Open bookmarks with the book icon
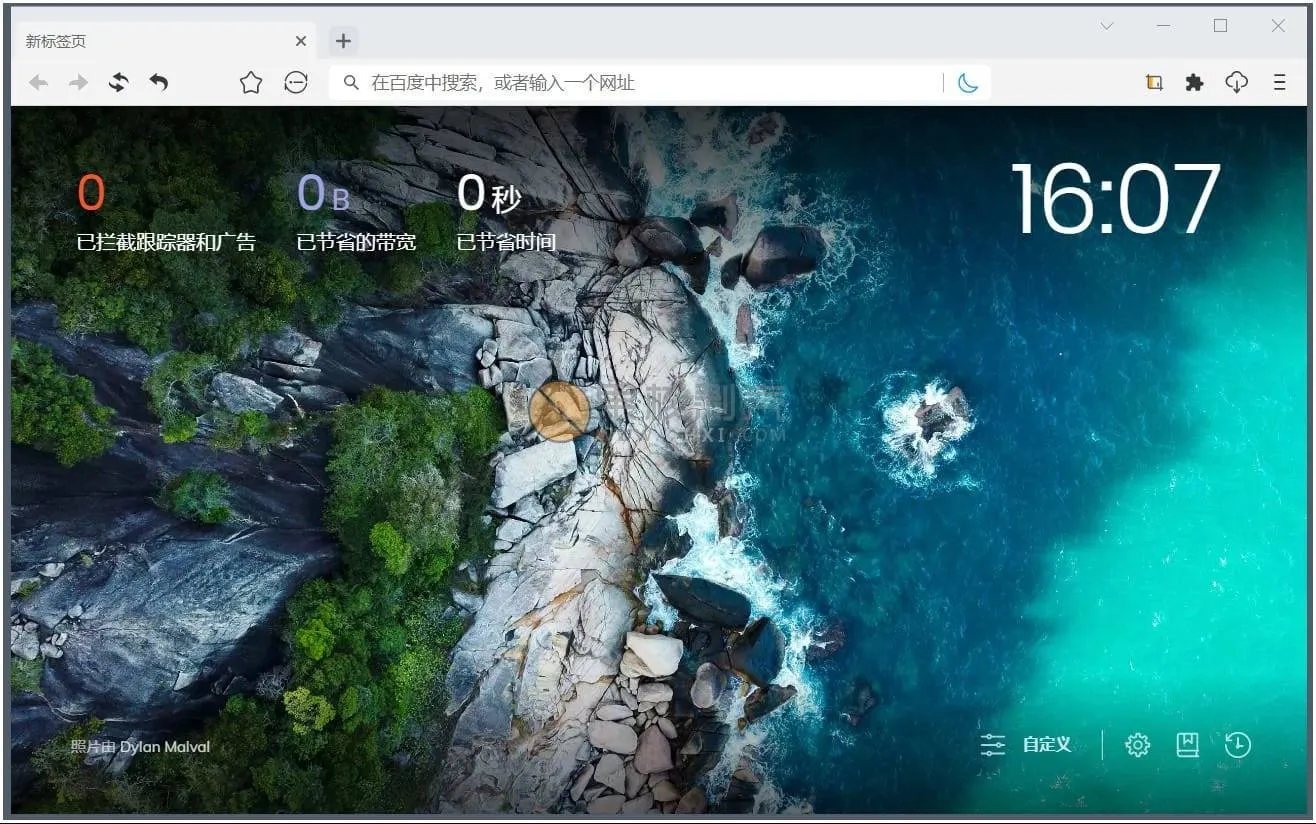This screenshot has width=1316, height=824. tap(1187, 744)
